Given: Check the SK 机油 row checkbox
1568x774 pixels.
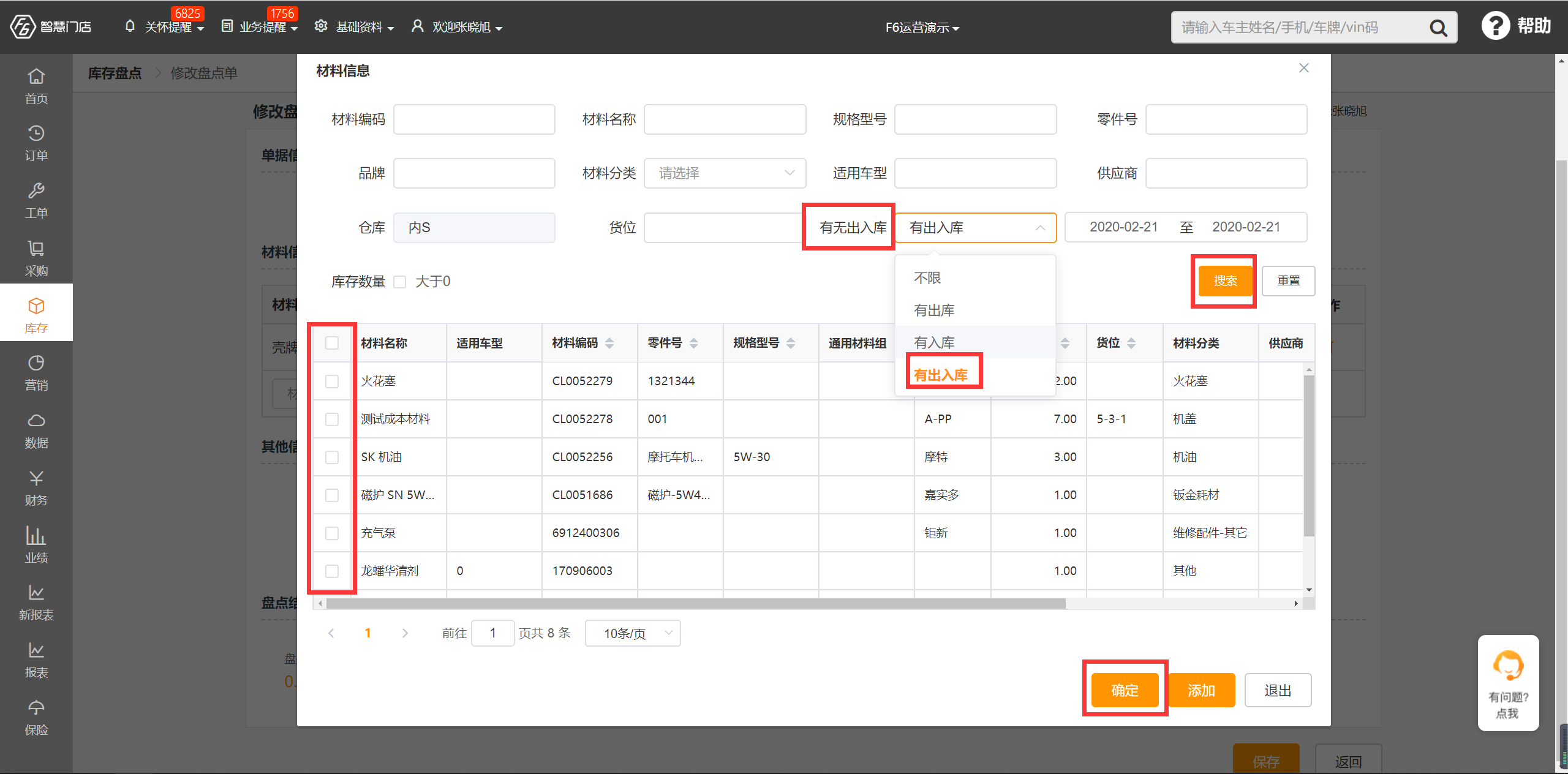Looking at the screenshot, I should [x=332, y=457].
